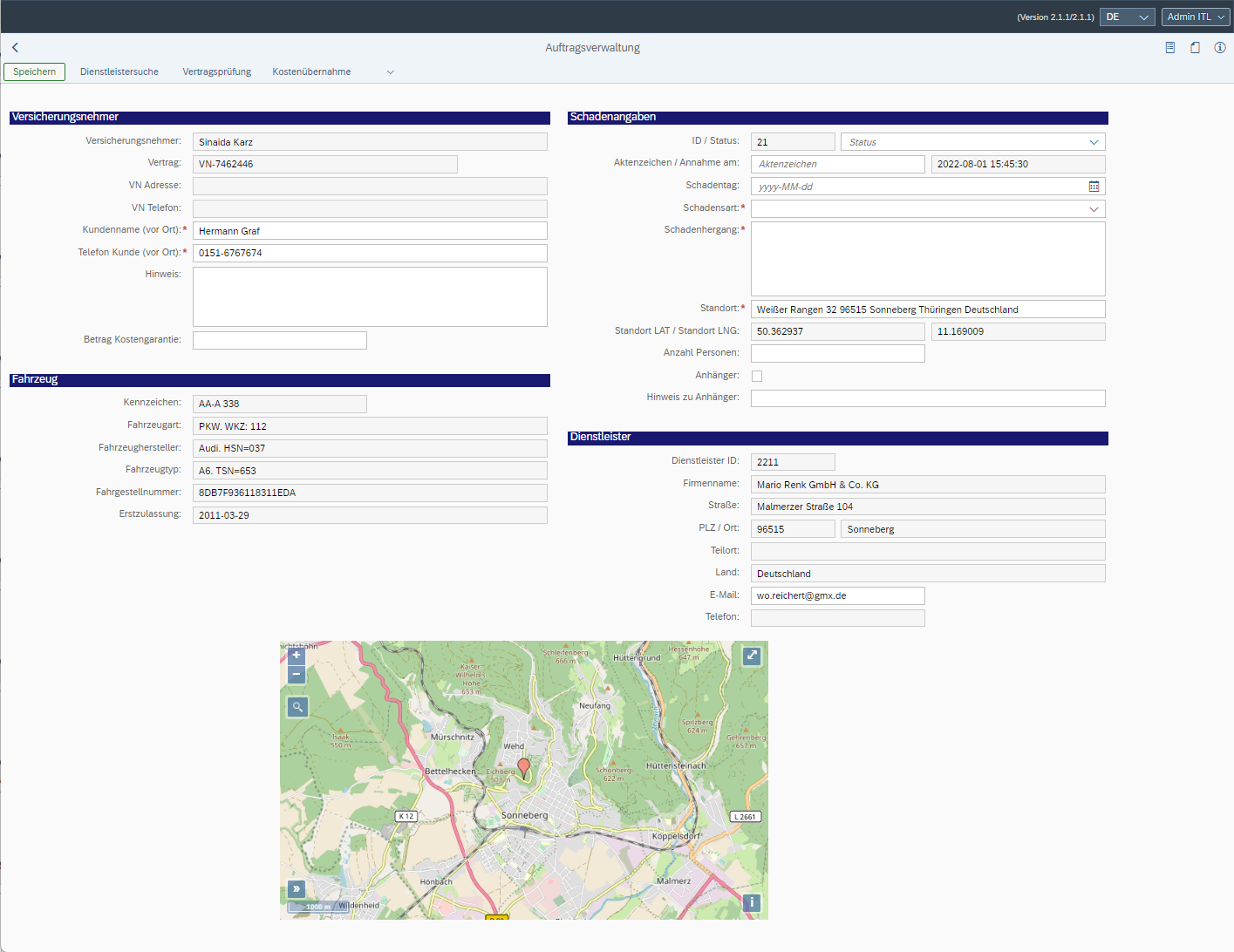Click the info icon in the top-right corner

pyautogui.click(x=1219, y=48)
